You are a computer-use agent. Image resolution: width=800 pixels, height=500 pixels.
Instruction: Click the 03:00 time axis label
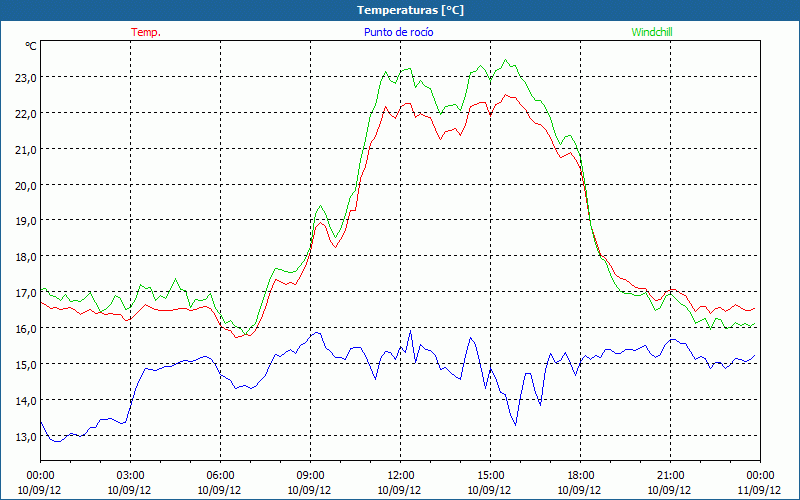pos(130,476)
